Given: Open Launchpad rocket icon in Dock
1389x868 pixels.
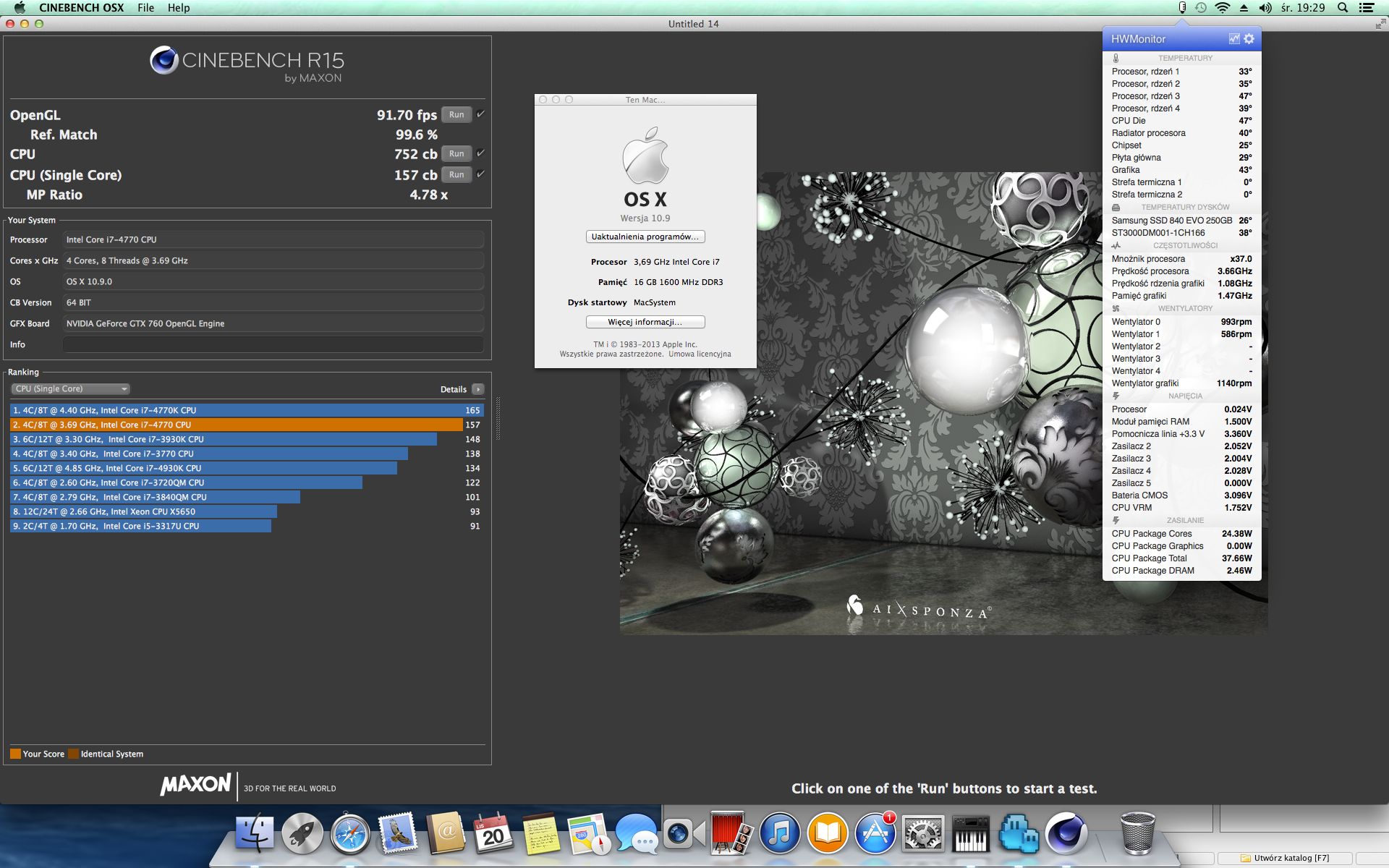Looking at the screenshot, I should tap(302, 833).
